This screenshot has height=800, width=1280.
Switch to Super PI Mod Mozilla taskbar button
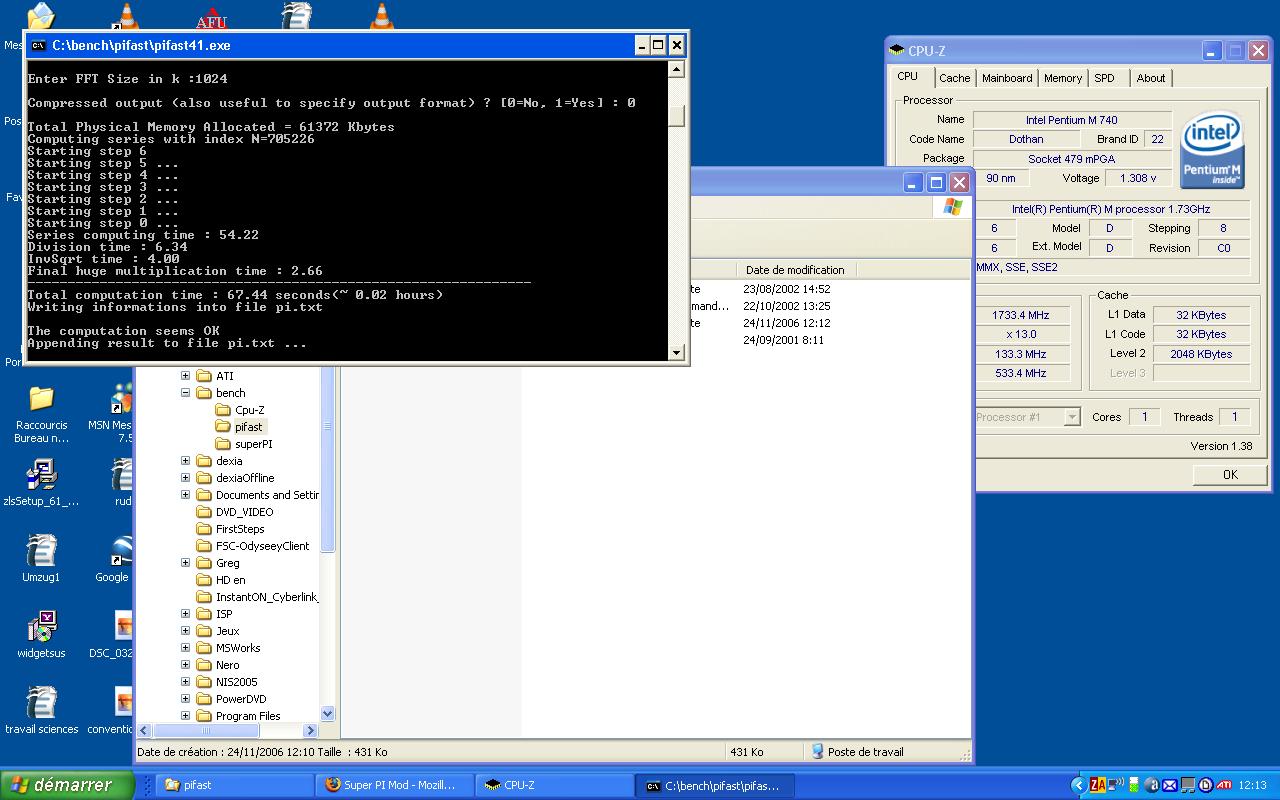point(394,785)
